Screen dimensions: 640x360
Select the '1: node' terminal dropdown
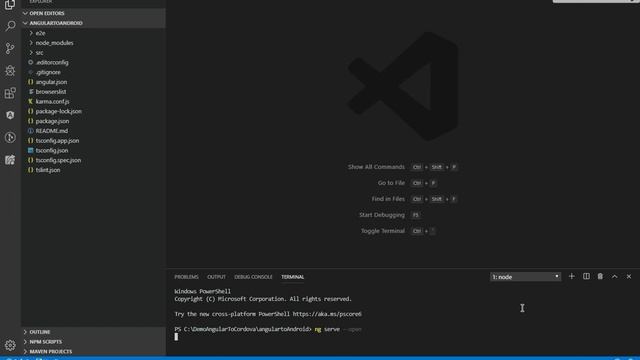coord(525,277)
